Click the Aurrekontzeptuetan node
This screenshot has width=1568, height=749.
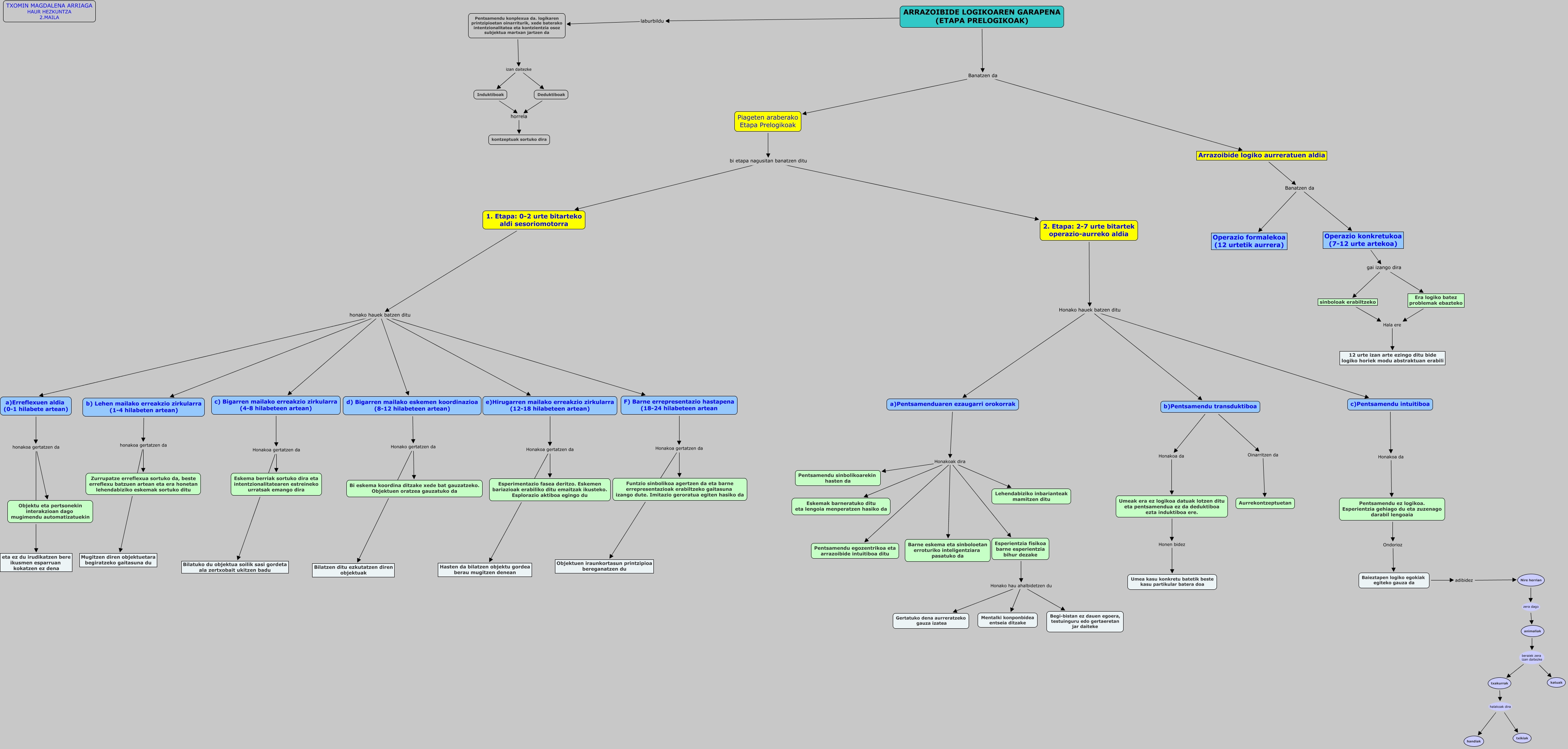[x=1265, y=503]
